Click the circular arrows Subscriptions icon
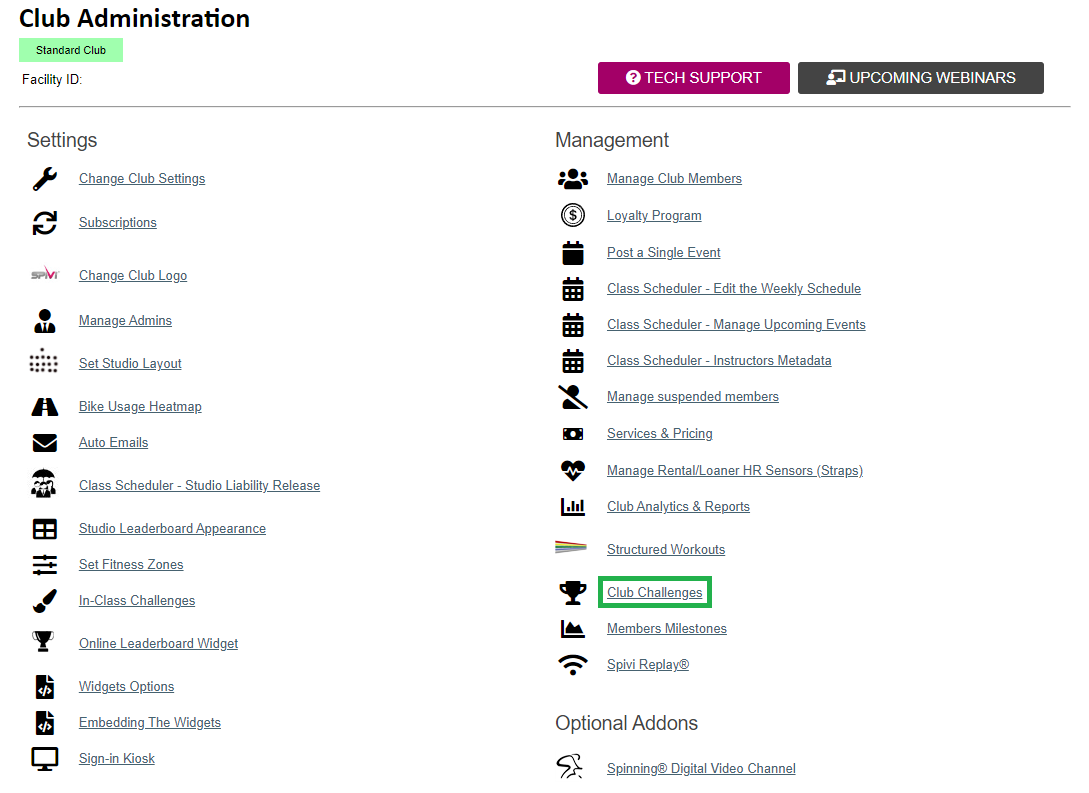 pos(45,223)
